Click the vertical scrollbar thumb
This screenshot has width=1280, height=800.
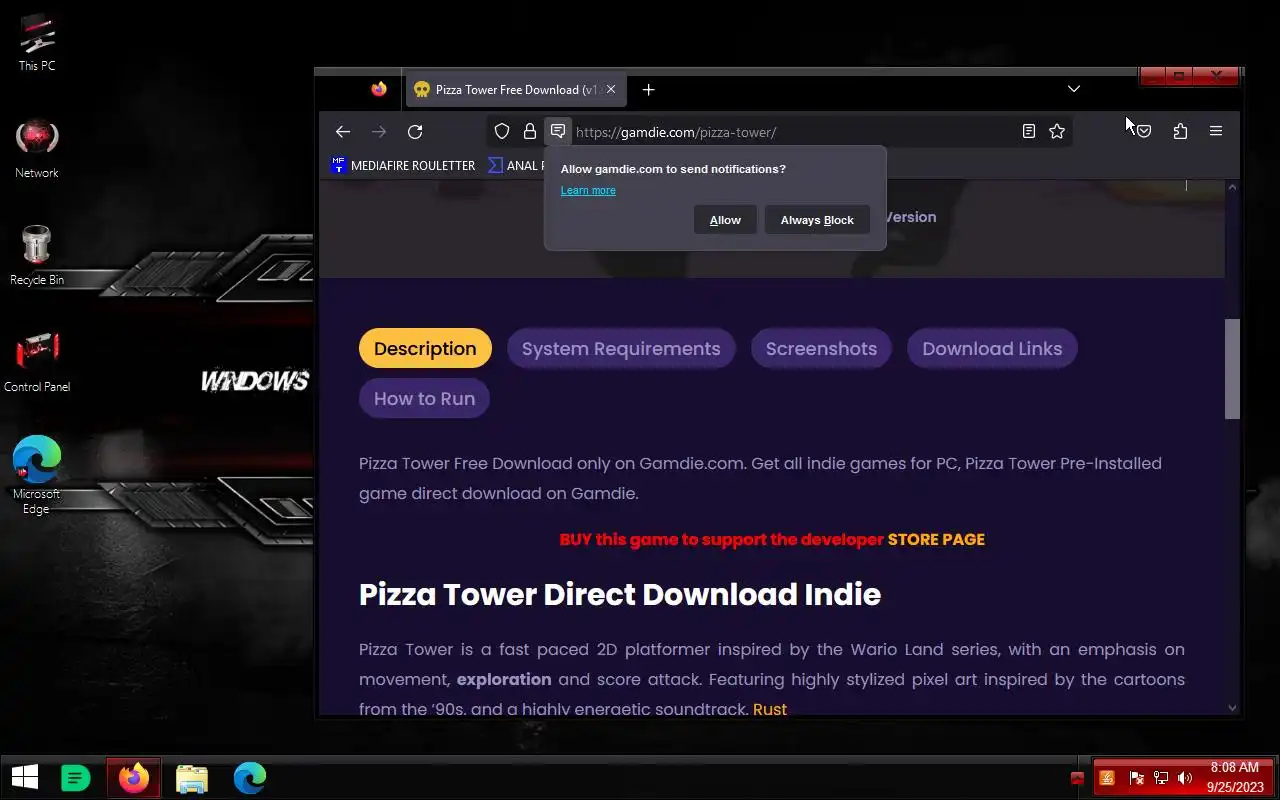tap(1232, 369)
